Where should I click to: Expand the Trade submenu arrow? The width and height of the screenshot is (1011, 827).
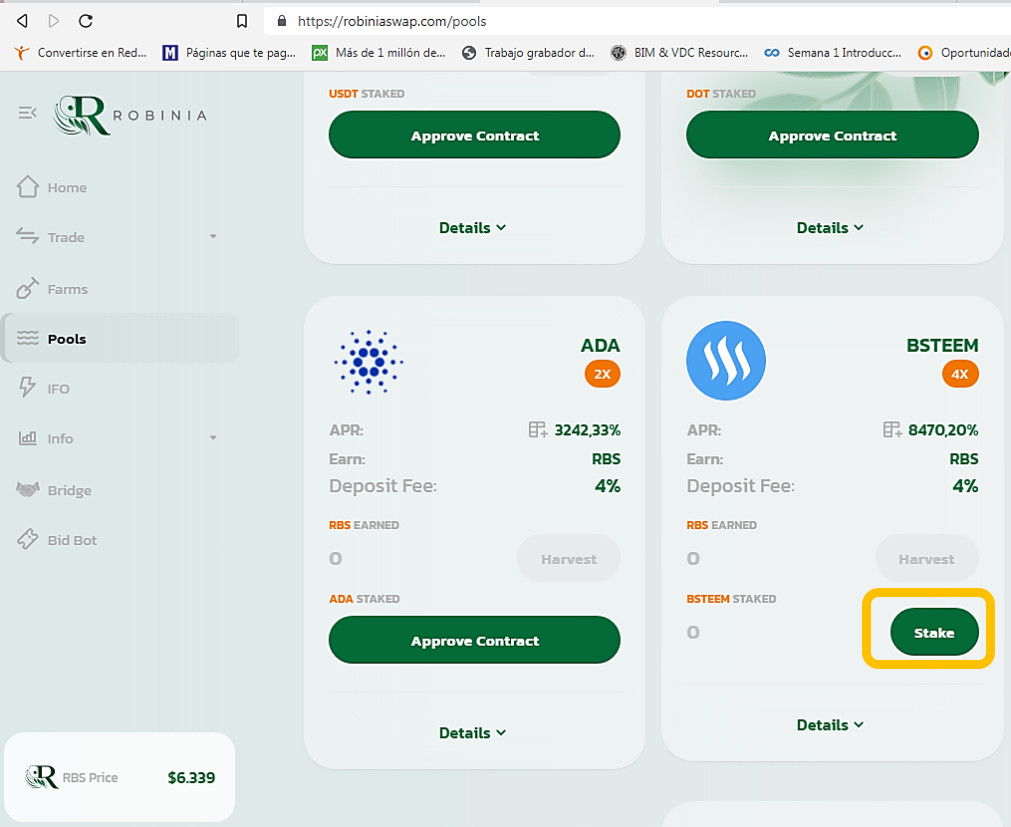pyautogui.click(x=213, y=237)
